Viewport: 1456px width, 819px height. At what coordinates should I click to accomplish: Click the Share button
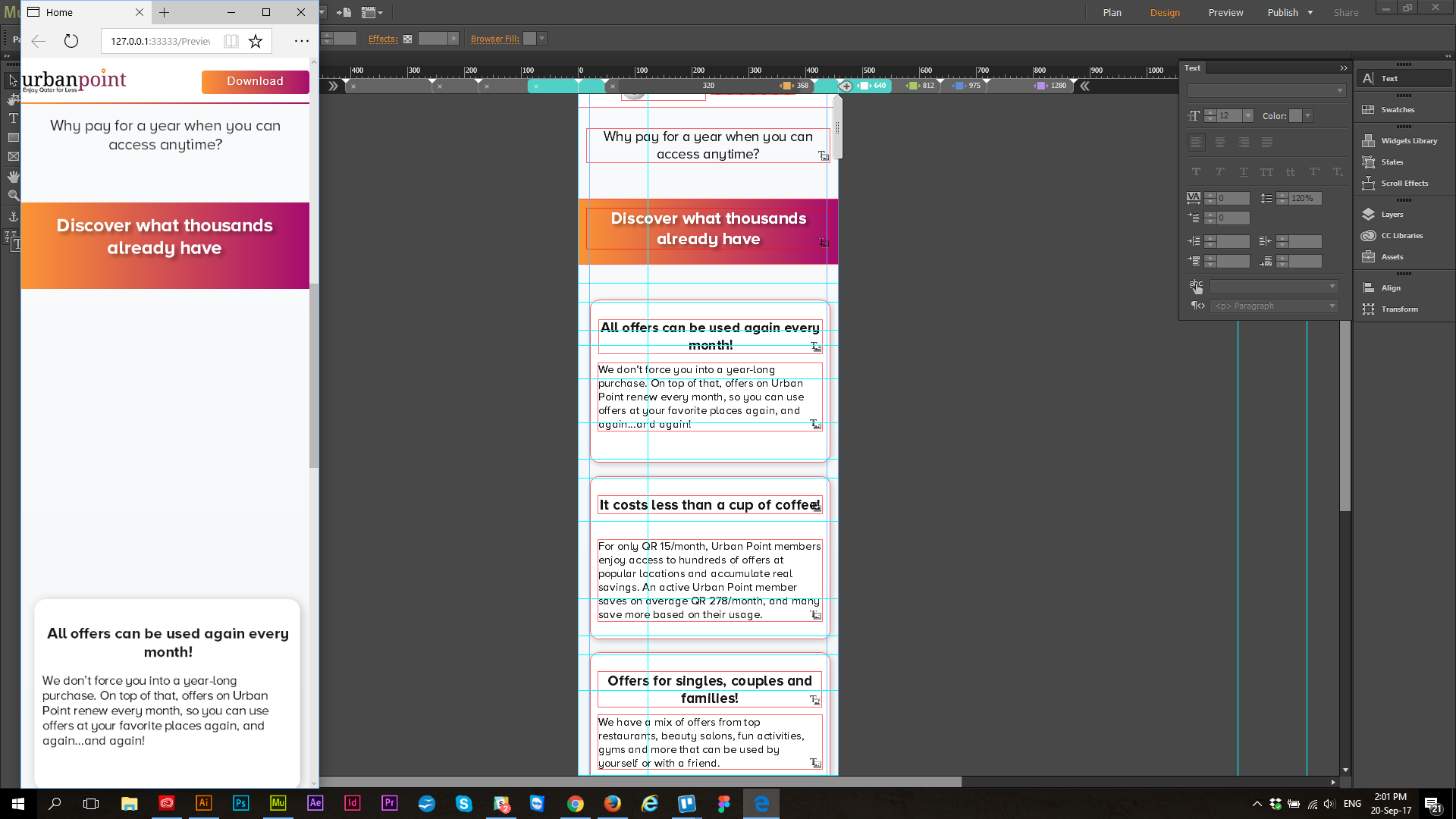coord(1346,13)
